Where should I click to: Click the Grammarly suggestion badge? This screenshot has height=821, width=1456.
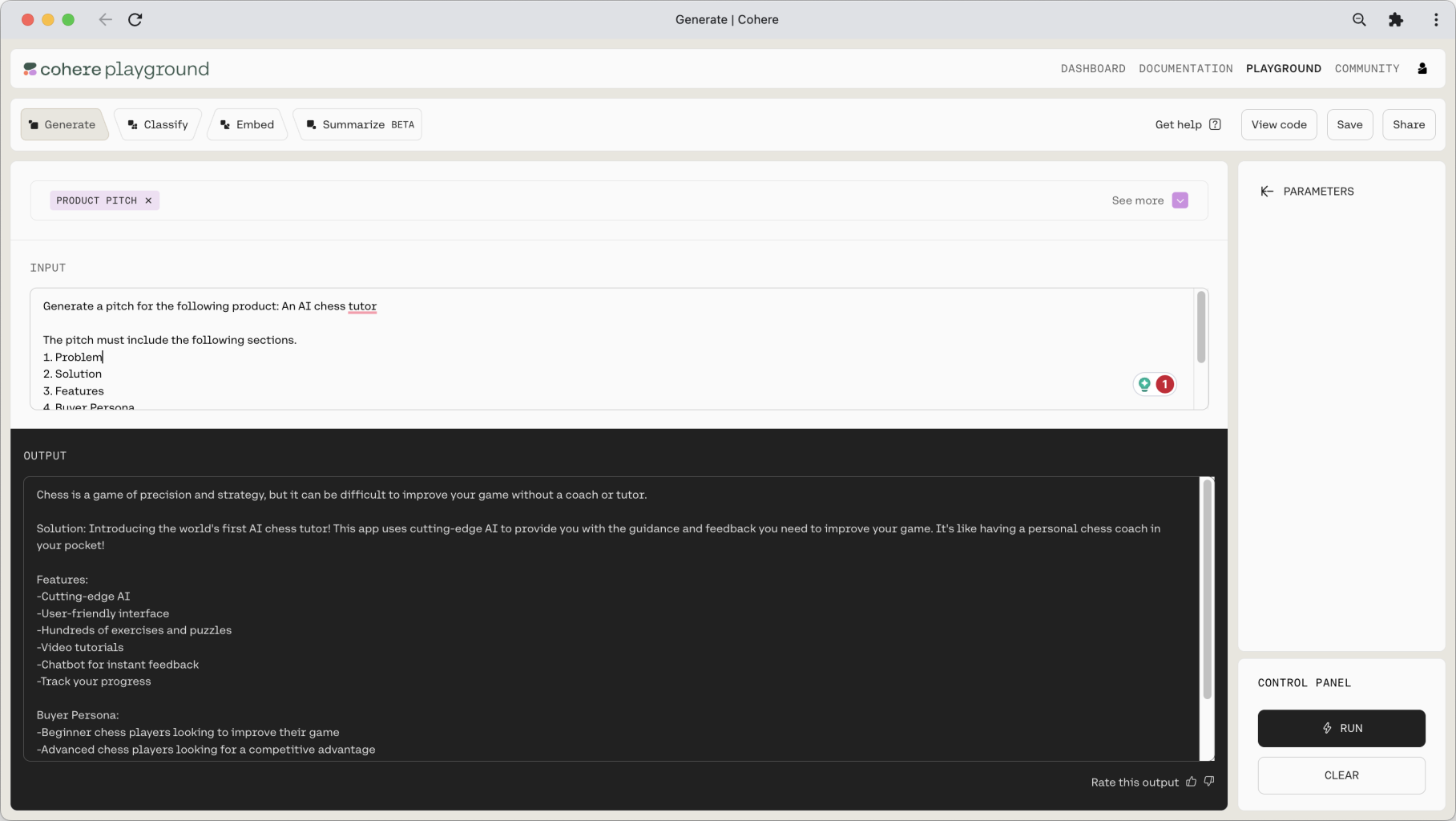[x=1155, y=385]
